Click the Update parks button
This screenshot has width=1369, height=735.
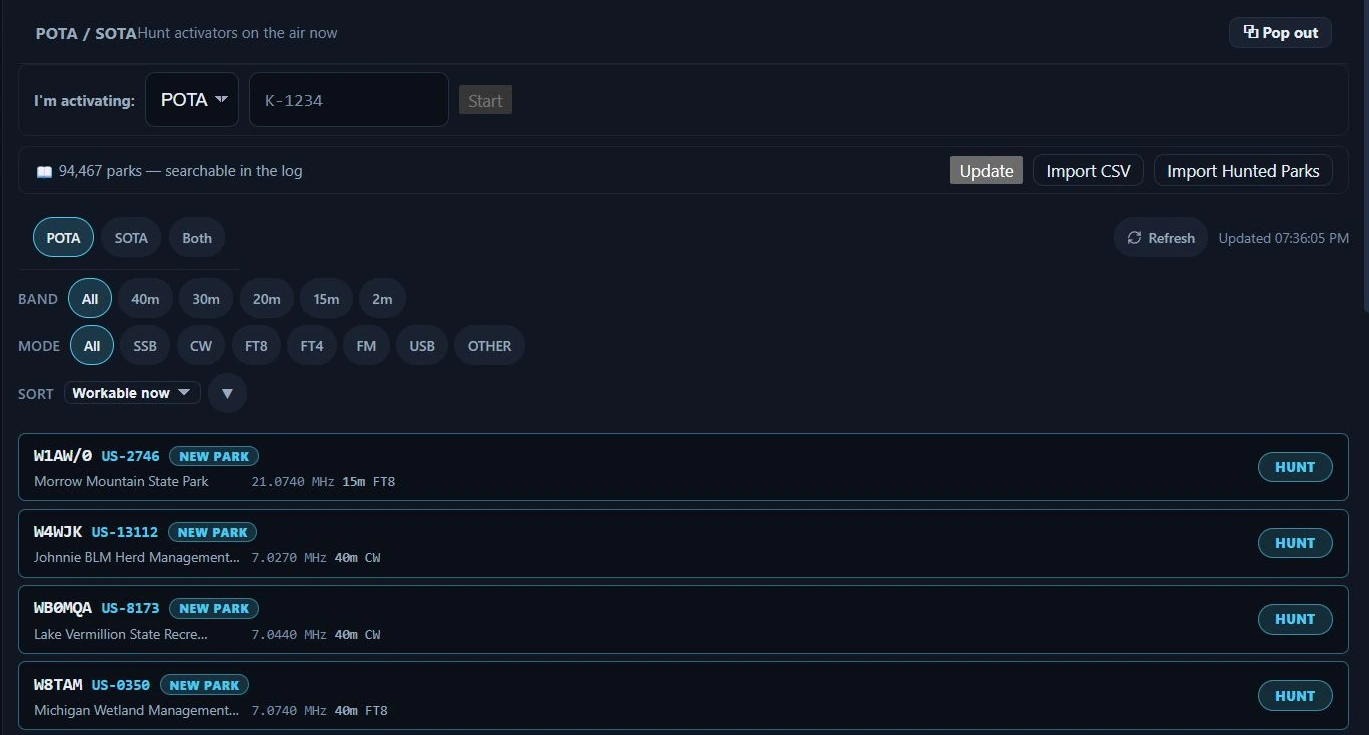(x=986, y=171)
